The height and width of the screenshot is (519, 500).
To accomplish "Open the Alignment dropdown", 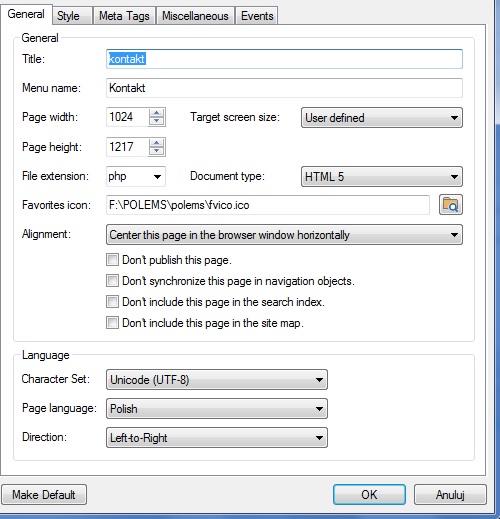I will 284,235.
